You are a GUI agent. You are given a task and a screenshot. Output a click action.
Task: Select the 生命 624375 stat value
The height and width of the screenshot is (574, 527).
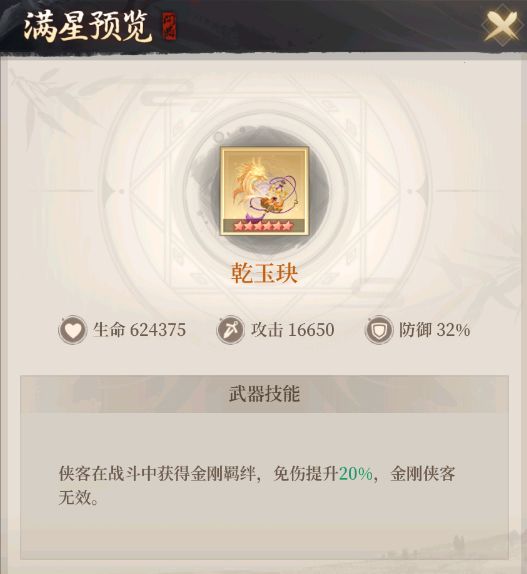(139, 330)
